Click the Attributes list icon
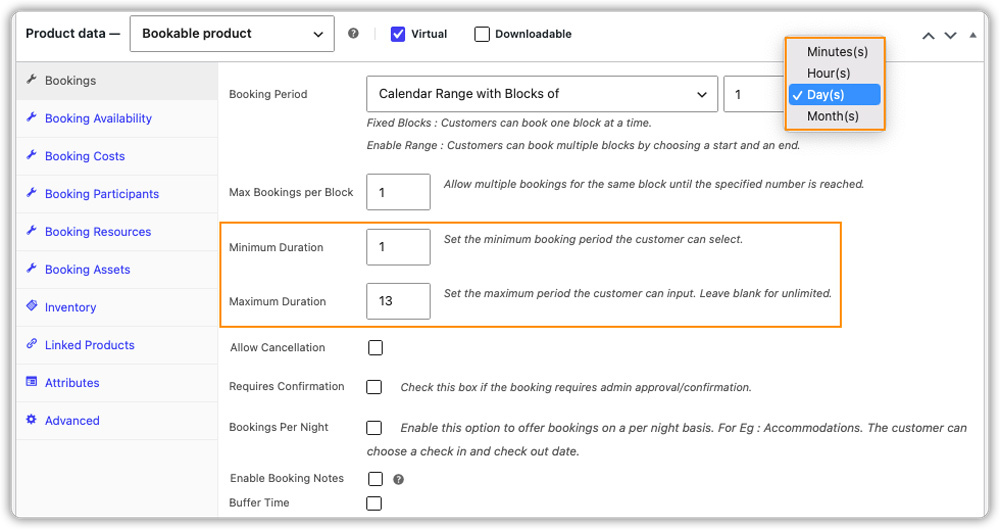The height and width of the screenshot is (530, 1000). coord(31,381)
